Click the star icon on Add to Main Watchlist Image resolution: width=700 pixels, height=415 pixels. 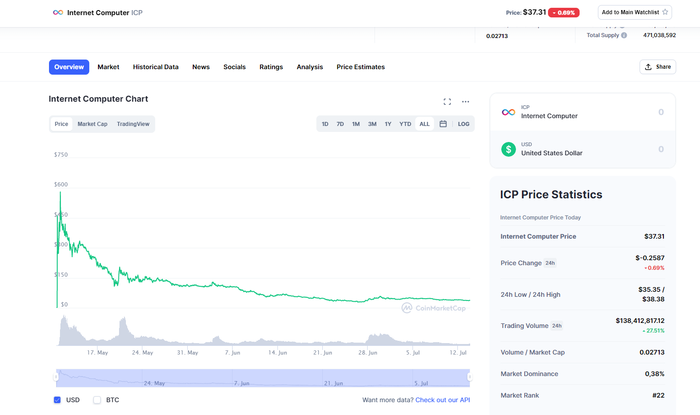665,12
